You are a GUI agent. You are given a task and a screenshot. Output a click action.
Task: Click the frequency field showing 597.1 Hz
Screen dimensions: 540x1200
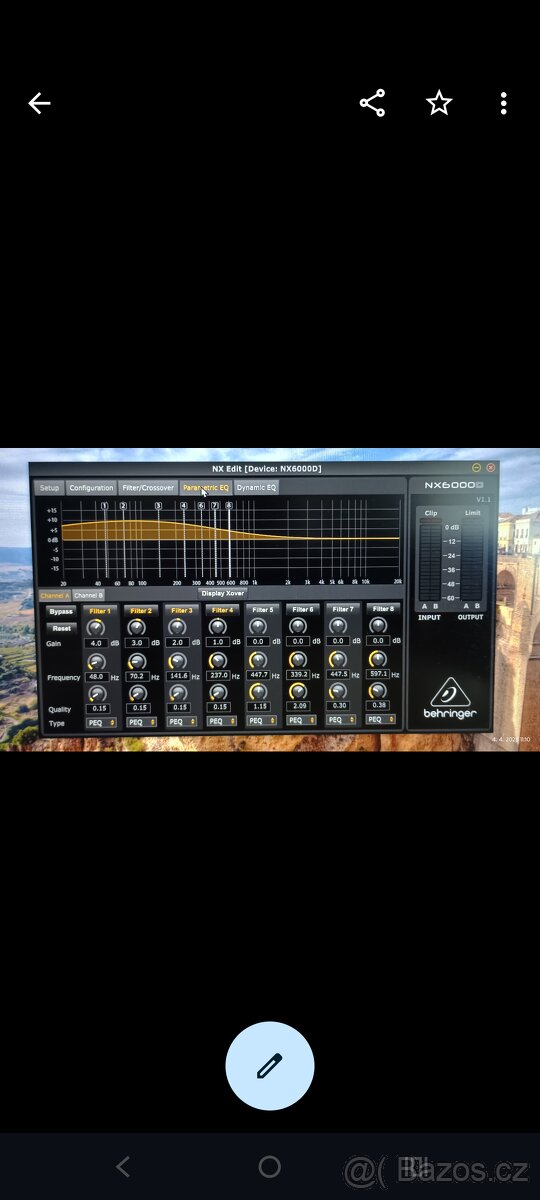click(x=379, y=674)
